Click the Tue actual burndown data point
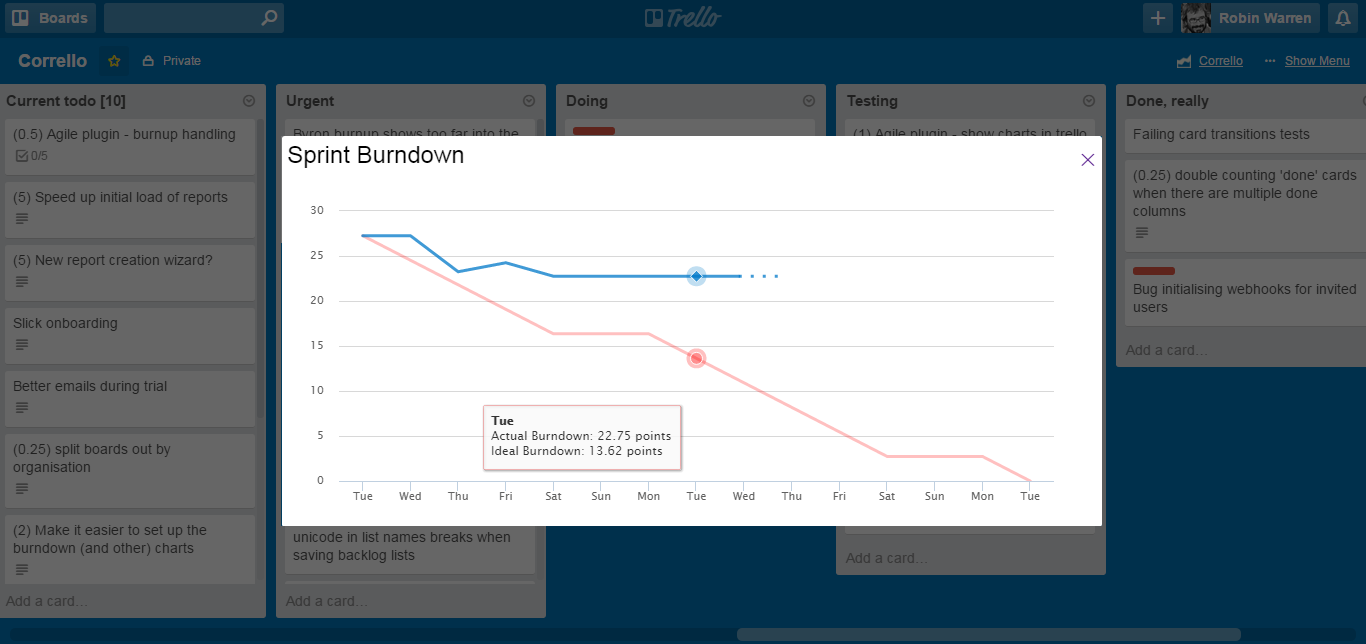This screenshot has width=1366, height=644. (696, 276)
